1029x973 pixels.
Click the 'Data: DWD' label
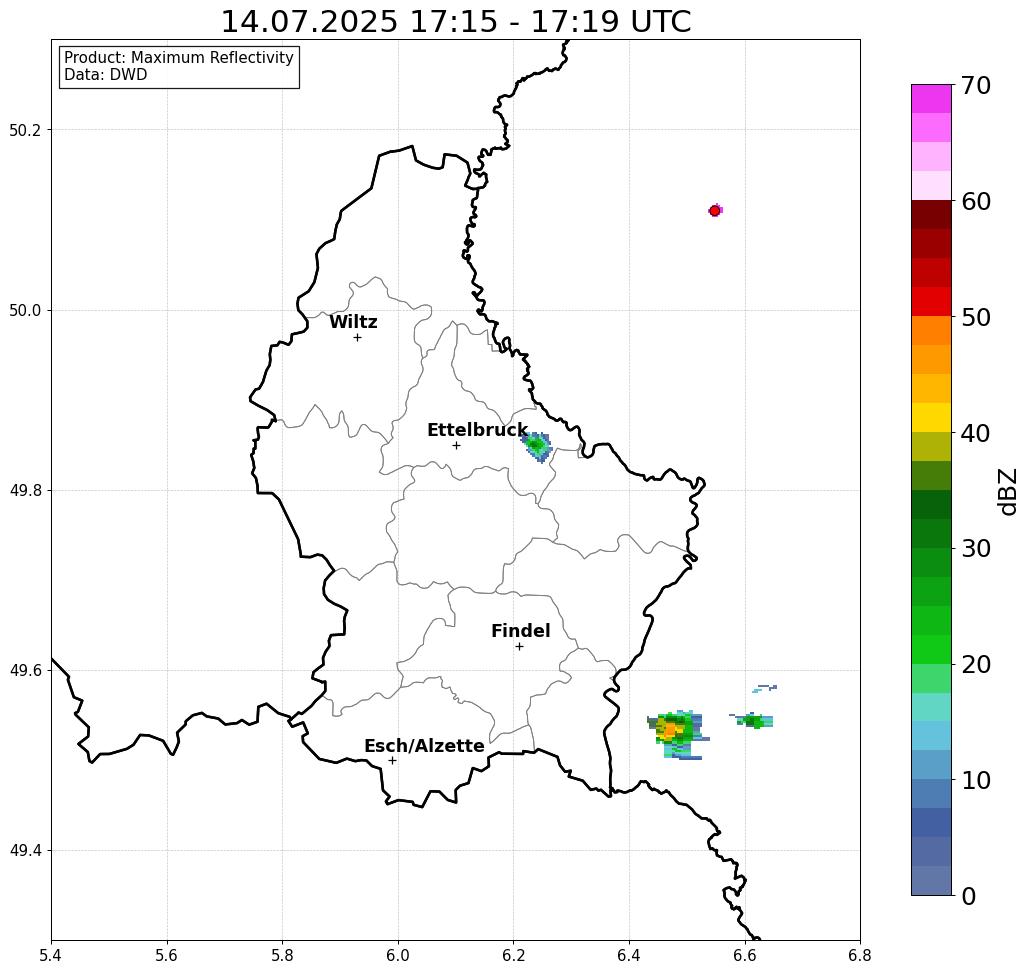click(106, 75)
